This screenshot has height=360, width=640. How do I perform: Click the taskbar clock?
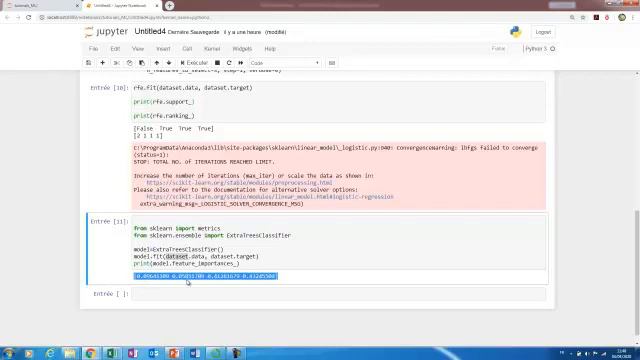pos(622,353)
